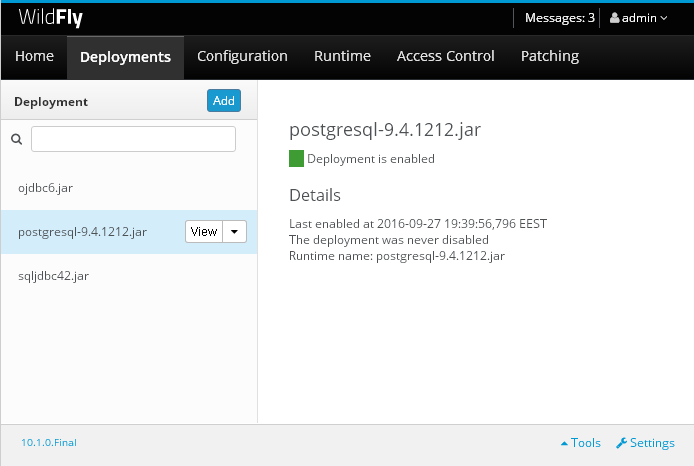Select the Patching tab
The image size is (694, 466).
(550, 56)
